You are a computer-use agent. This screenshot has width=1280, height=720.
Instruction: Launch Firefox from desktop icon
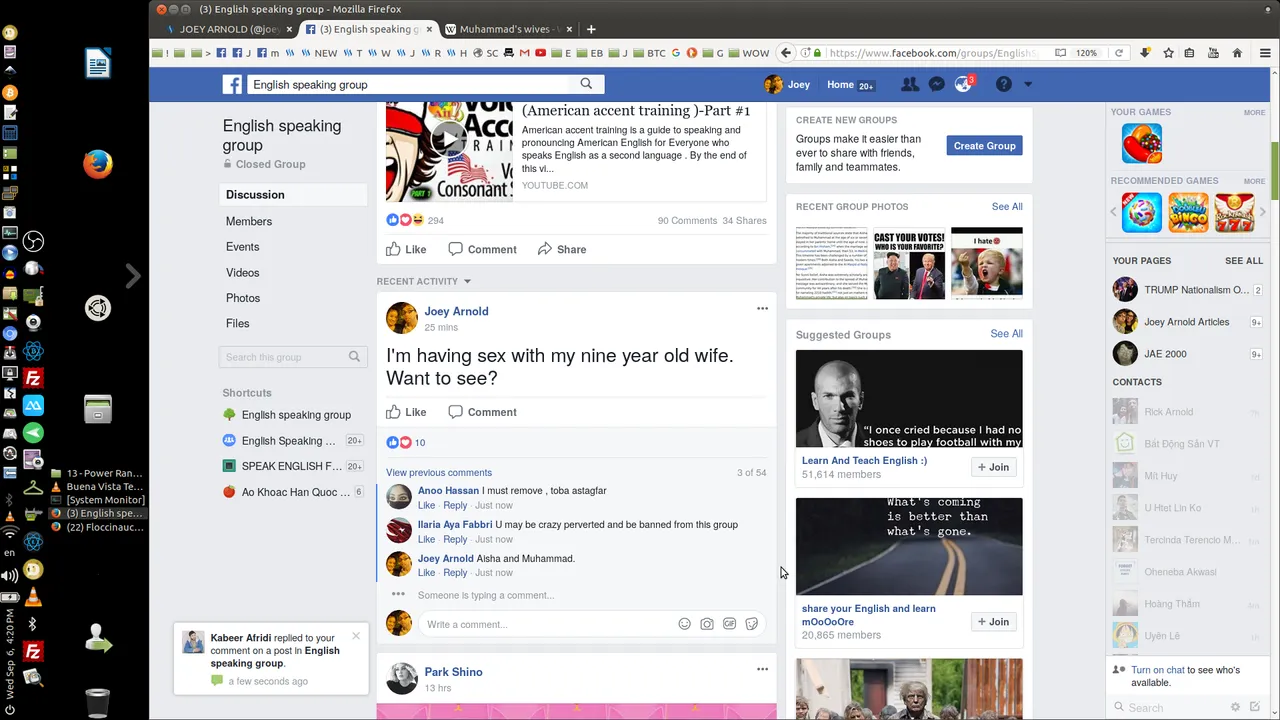point(97,163)
